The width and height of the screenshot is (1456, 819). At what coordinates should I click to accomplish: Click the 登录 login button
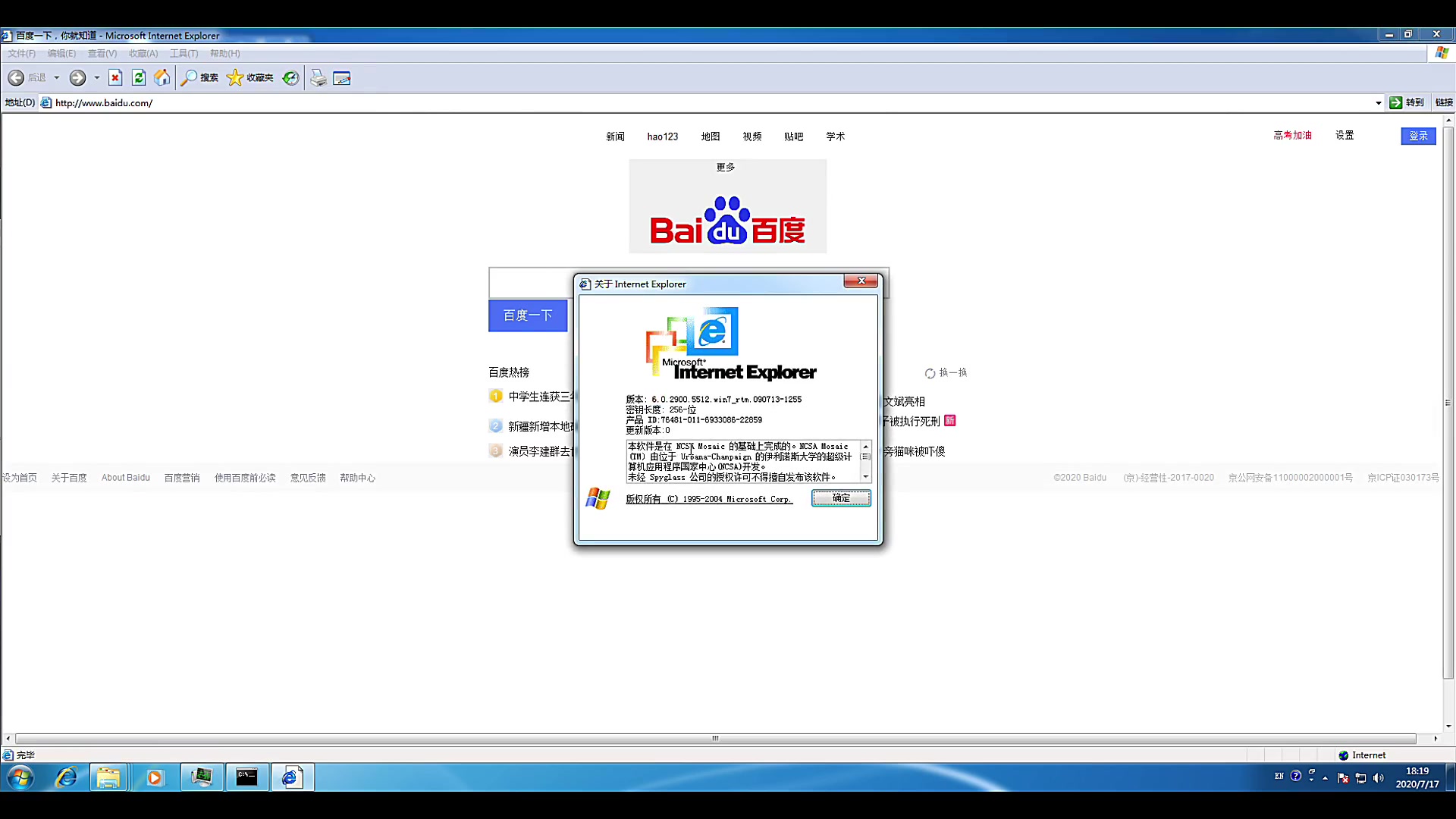(x=1418, y=136)
